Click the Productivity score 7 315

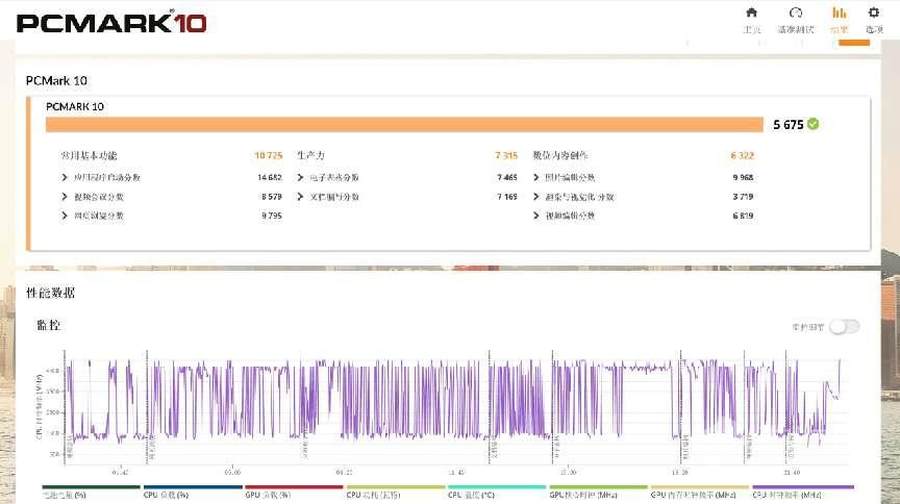[x=506, y=156]
